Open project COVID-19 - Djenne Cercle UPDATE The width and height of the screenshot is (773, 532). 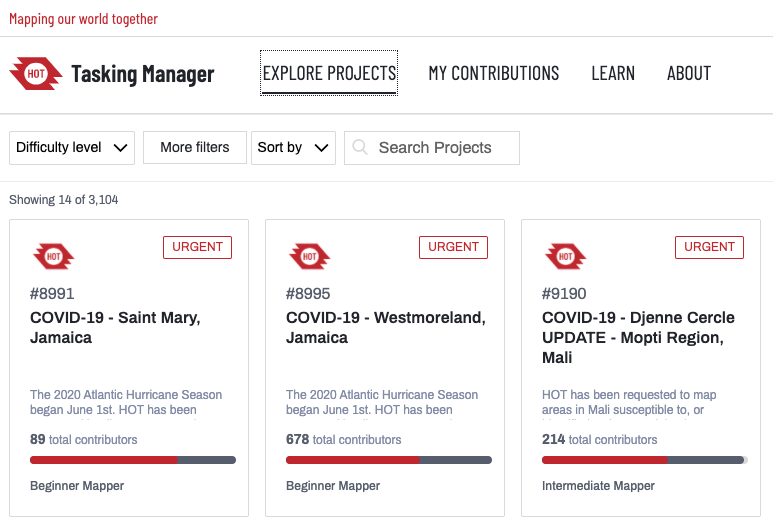(x=638, y=337)
